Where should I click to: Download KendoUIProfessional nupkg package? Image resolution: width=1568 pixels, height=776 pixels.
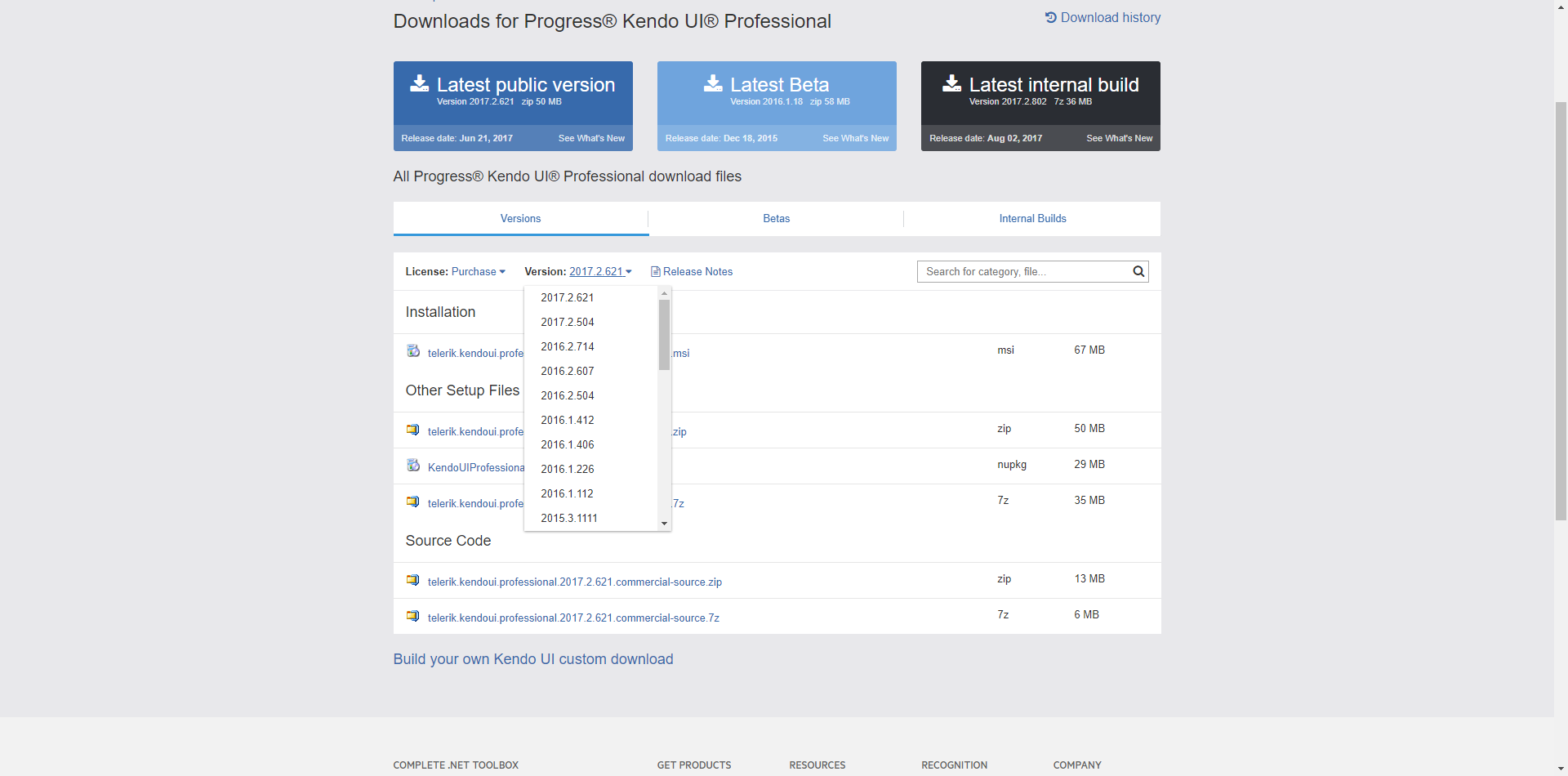pos(476,467)
